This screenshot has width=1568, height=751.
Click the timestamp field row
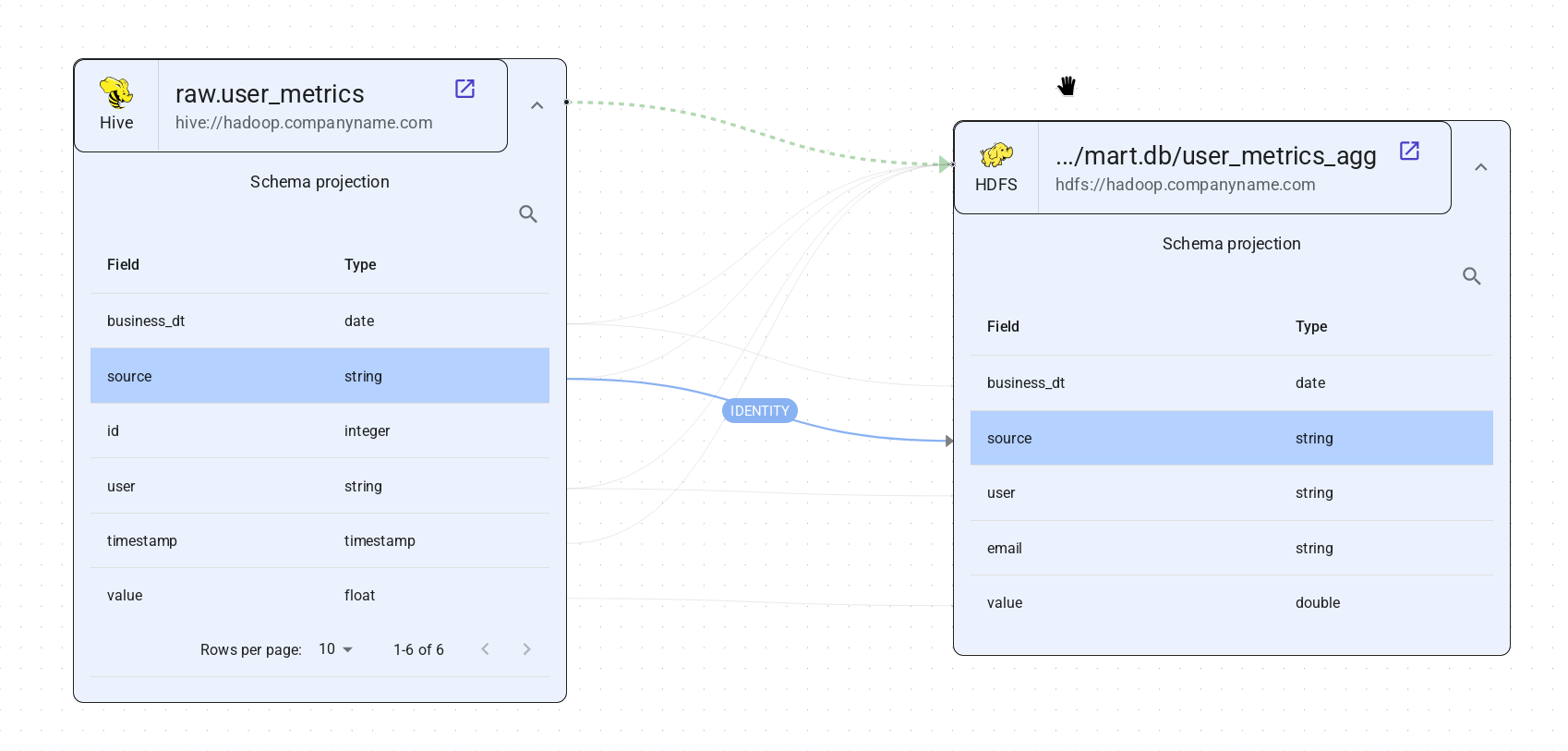[320, 540]
